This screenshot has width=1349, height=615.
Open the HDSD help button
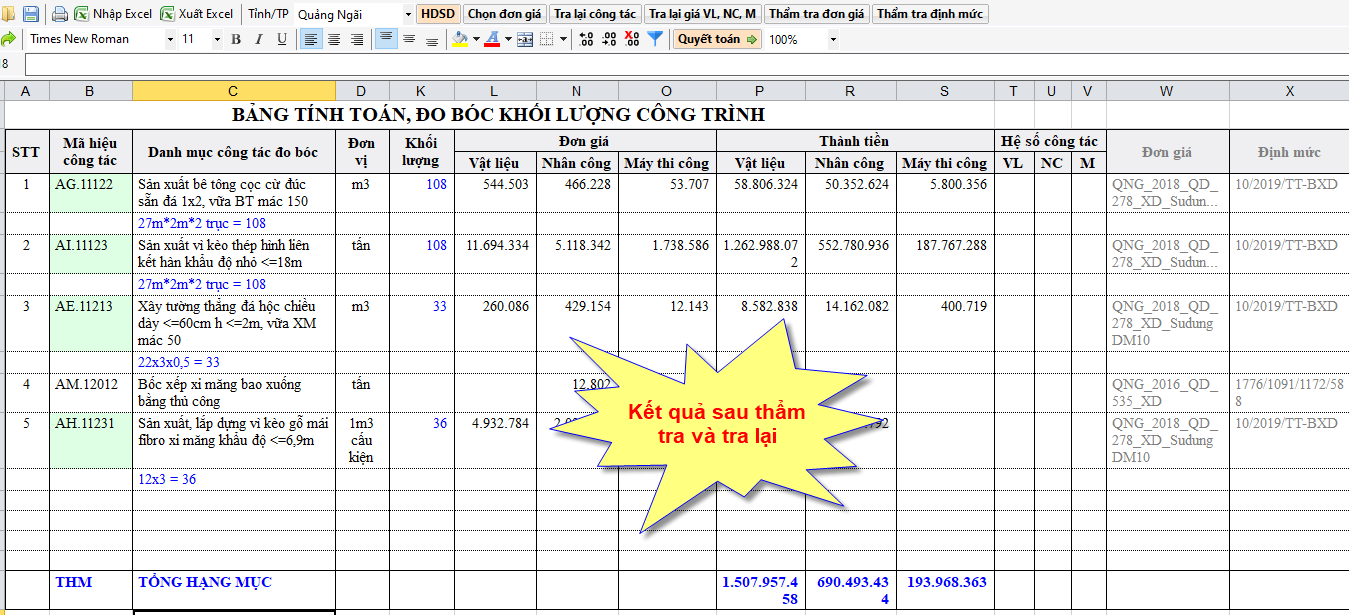(x=436, y=13)
